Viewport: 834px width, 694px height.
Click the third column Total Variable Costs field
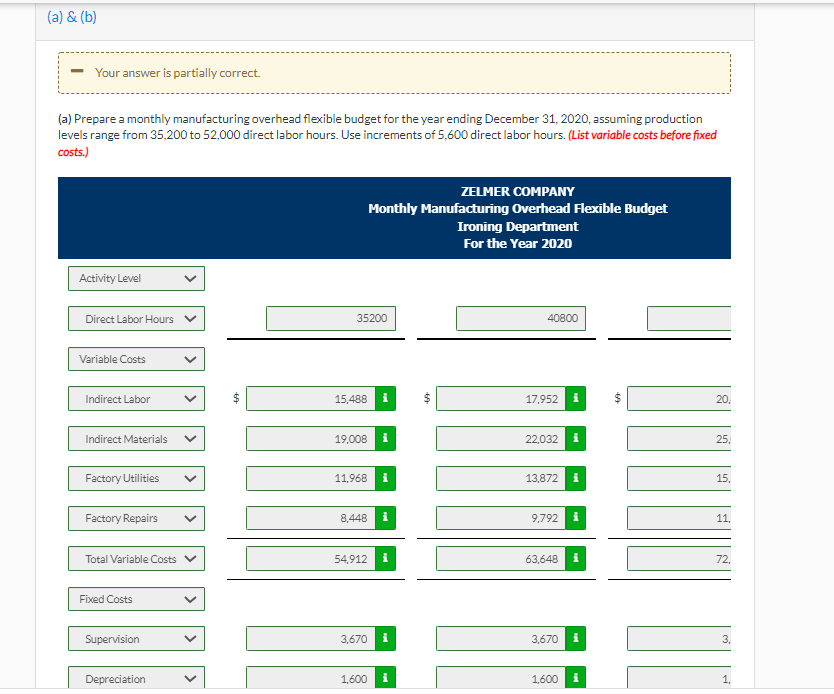click(x=679, y=558)
